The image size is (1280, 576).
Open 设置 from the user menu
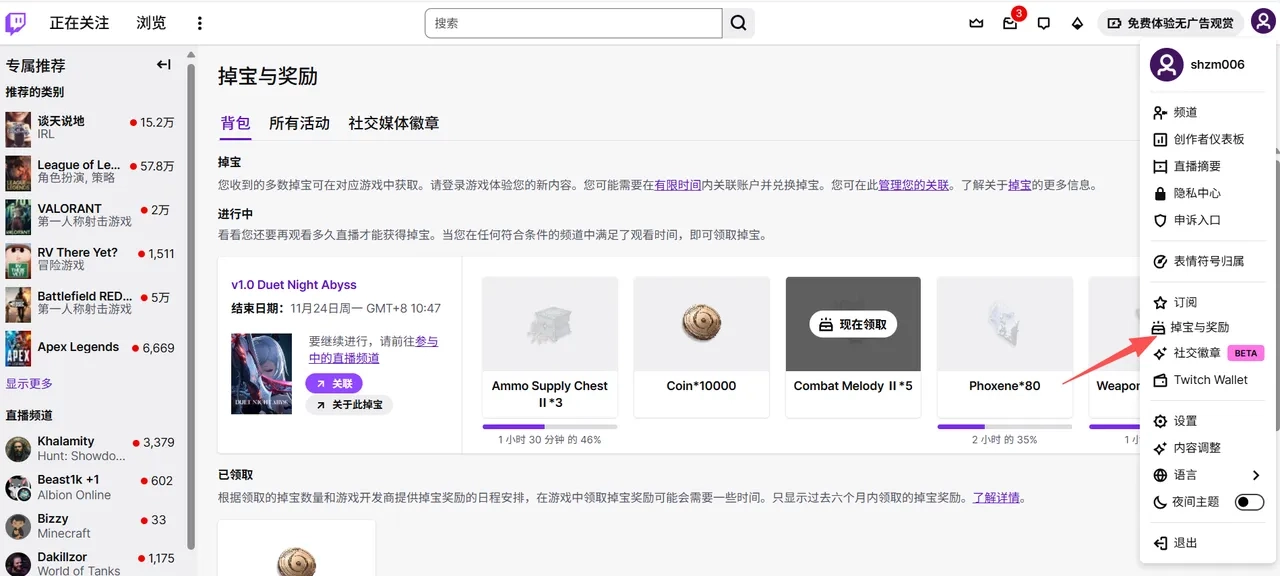pos(1185,421)
